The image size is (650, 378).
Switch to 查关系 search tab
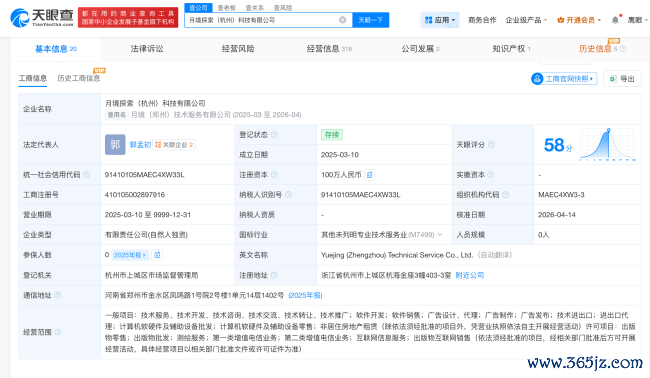255,7
